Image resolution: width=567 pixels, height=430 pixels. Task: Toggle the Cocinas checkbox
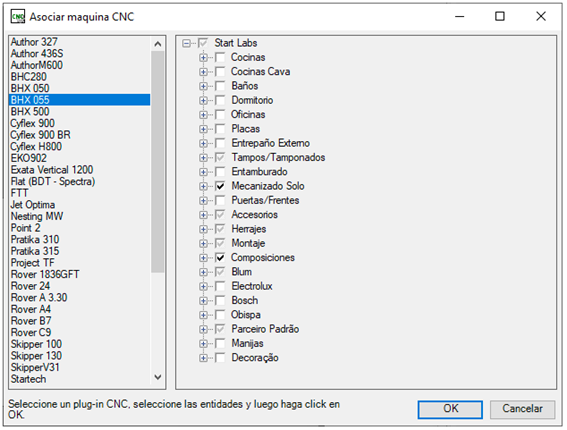220,57
